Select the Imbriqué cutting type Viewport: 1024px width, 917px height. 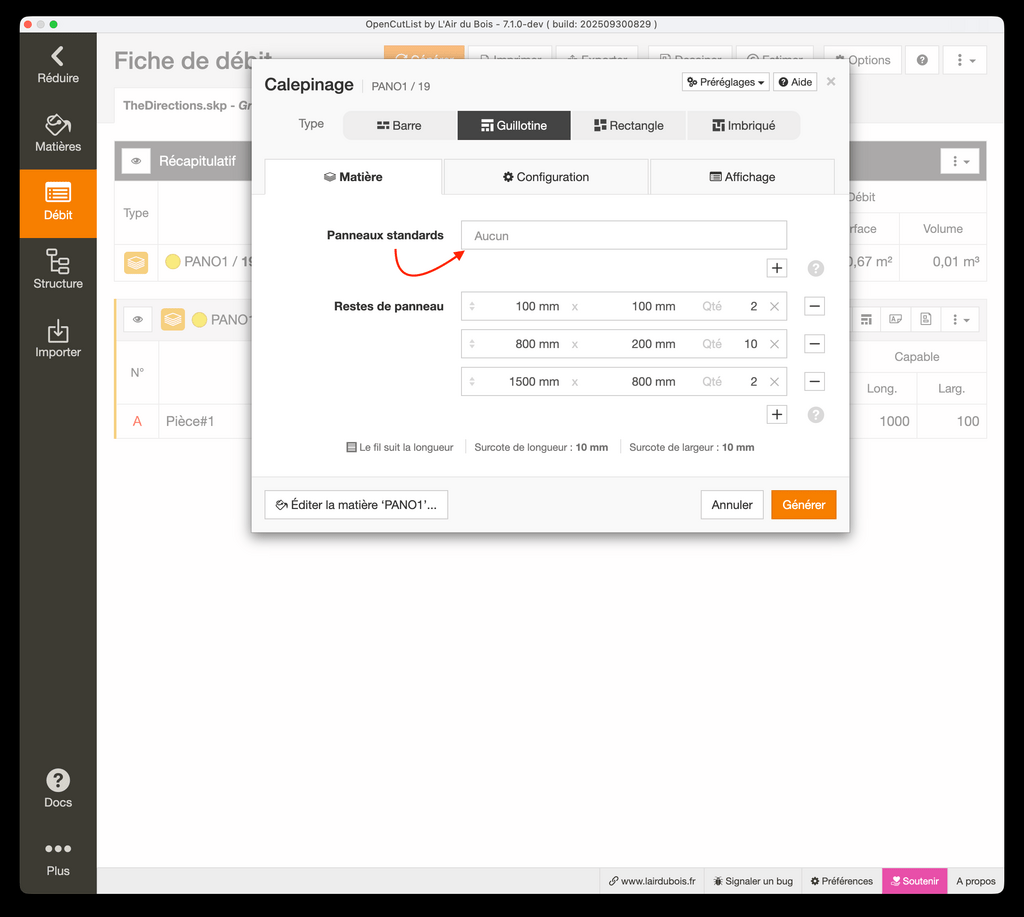point(744,125)
